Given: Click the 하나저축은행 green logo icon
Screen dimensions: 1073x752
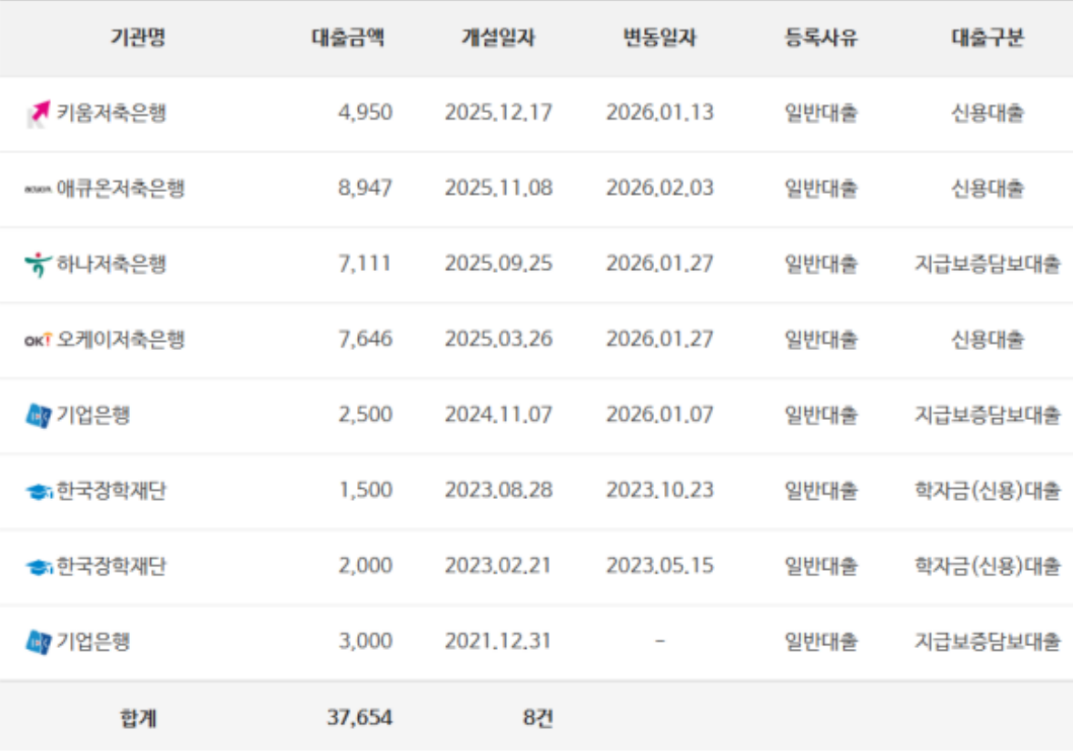Looking at the screenshot, I should click(x=37, y=265).
